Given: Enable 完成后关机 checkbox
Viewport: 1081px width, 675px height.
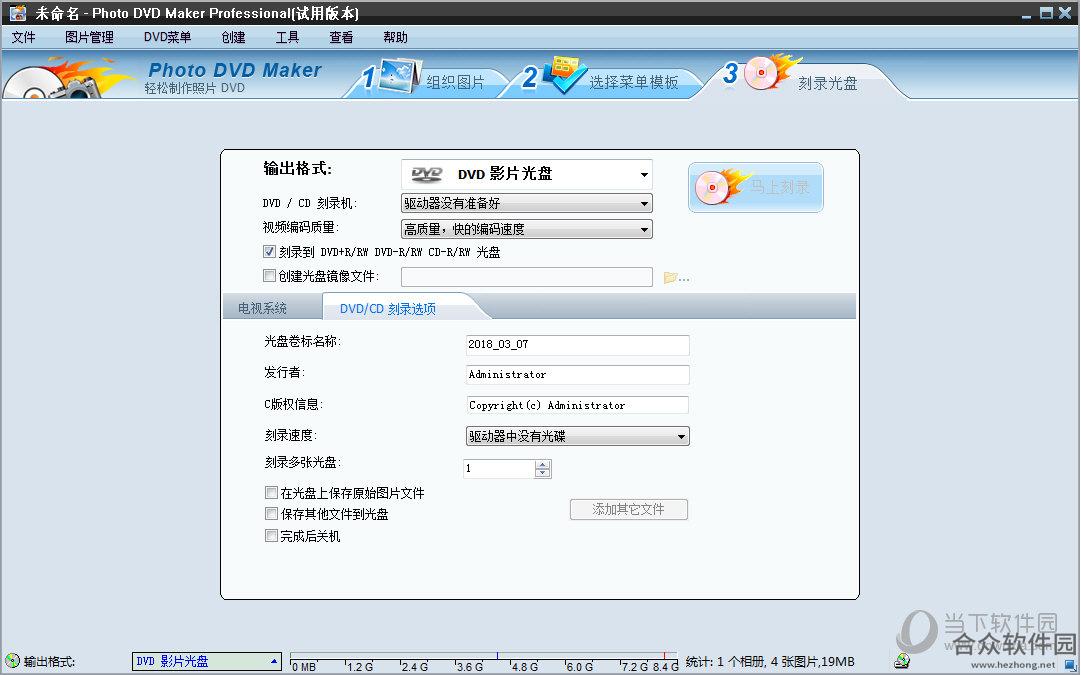Looking at the screenshot, I should tap(271, 536).
